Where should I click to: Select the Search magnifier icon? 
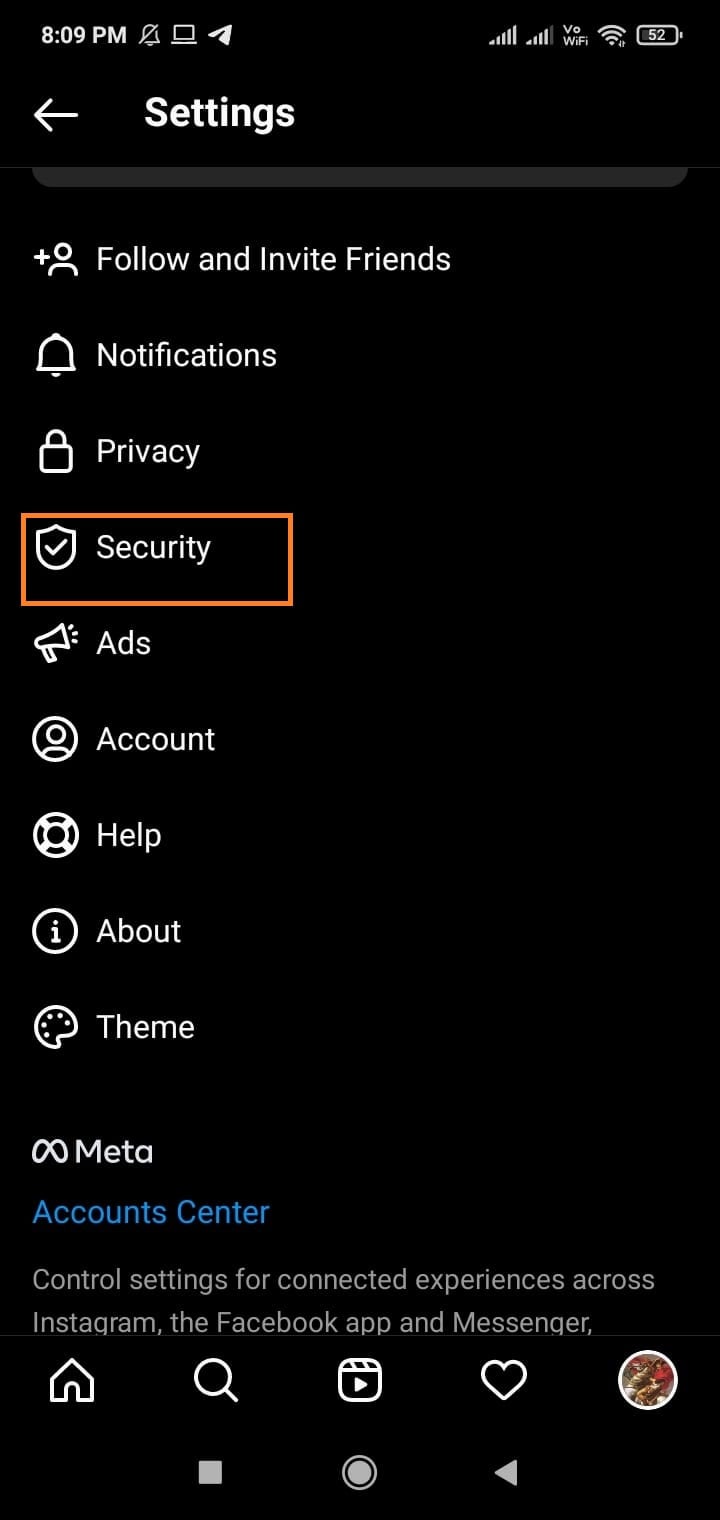(215, 1380)
